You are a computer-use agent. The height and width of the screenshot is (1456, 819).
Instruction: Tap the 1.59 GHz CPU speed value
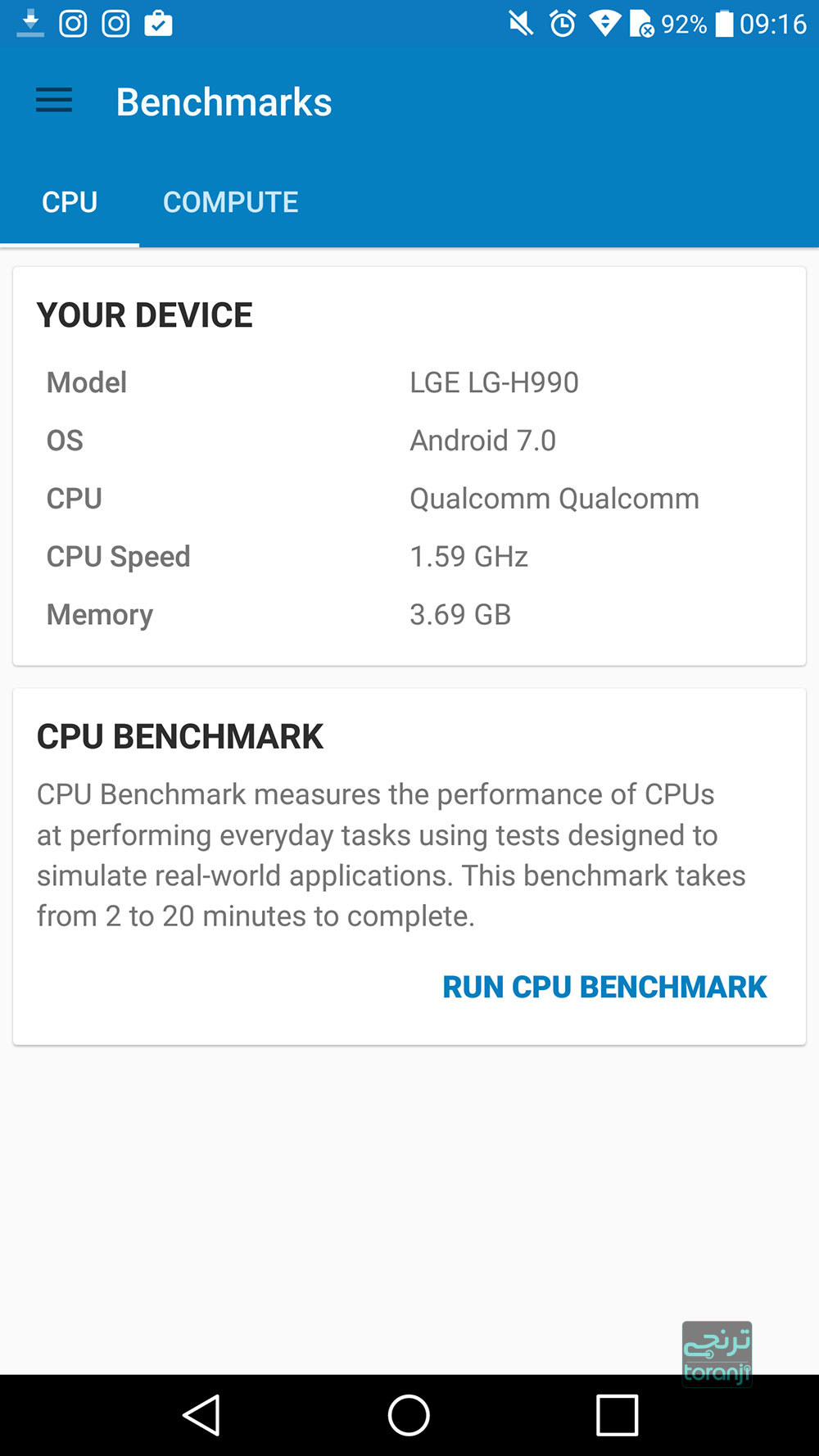pos(468,557)
